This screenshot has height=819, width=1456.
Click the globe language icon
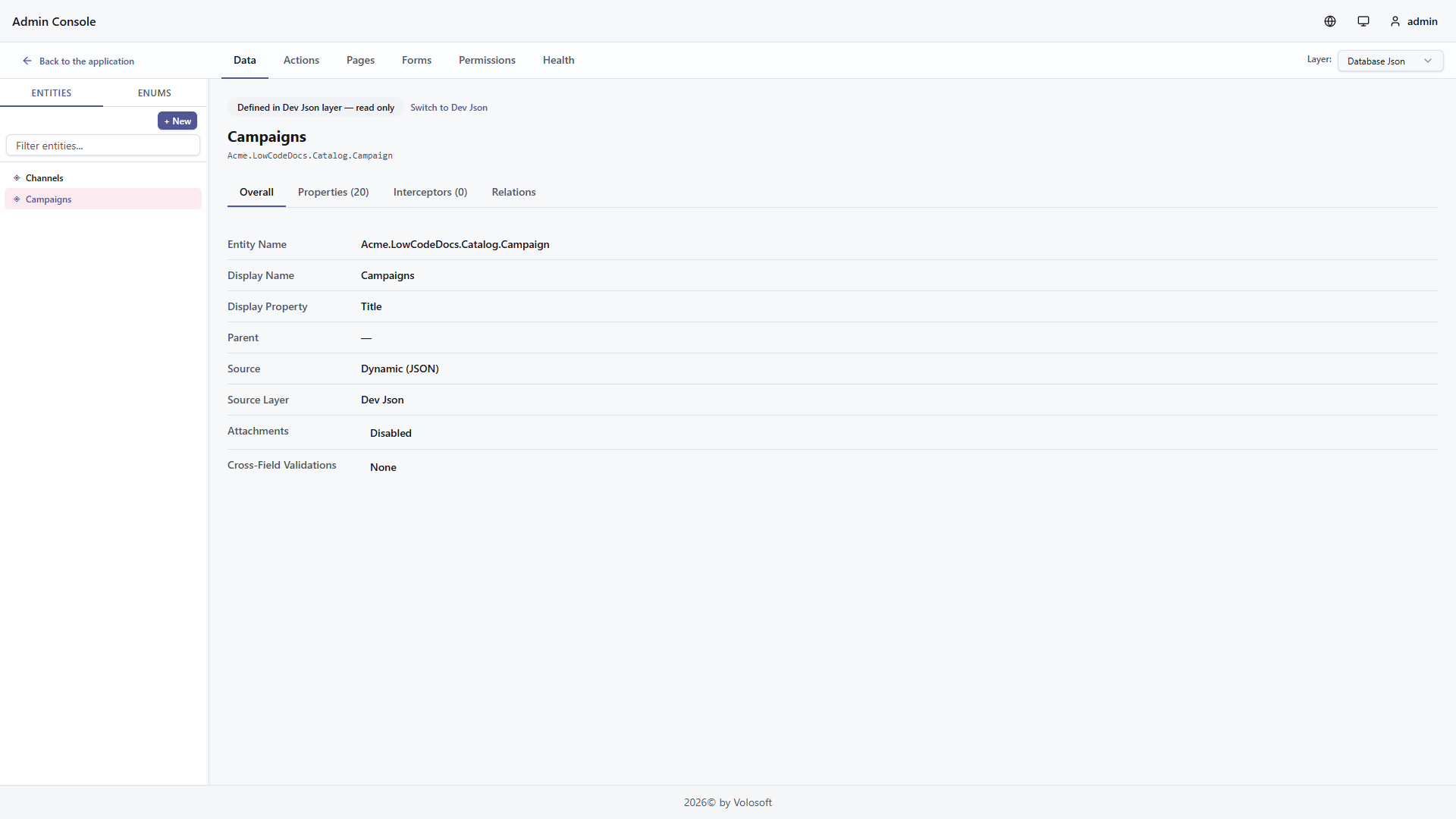click(1330, 21)
